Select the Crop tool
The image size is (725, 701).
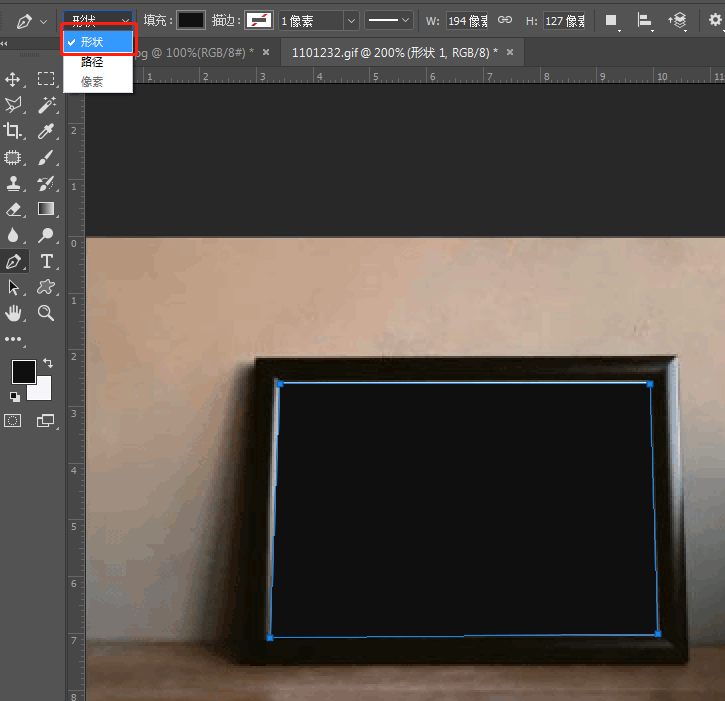[12, 131]
